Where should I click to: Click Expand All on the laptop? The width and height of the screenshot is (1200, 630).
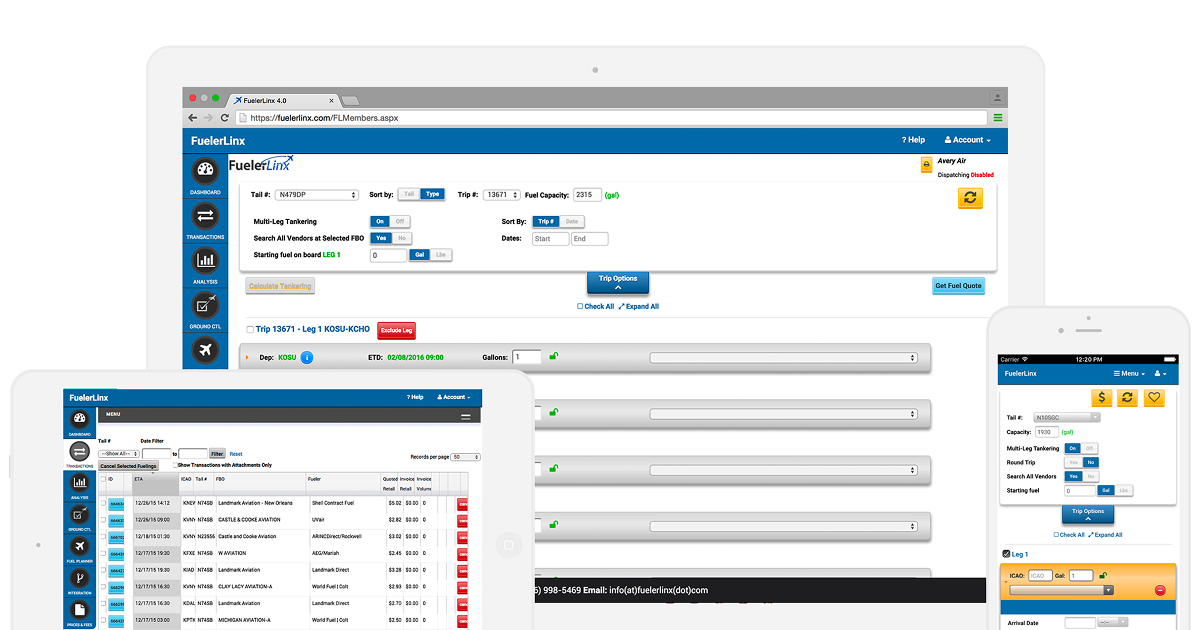point(639,307)
